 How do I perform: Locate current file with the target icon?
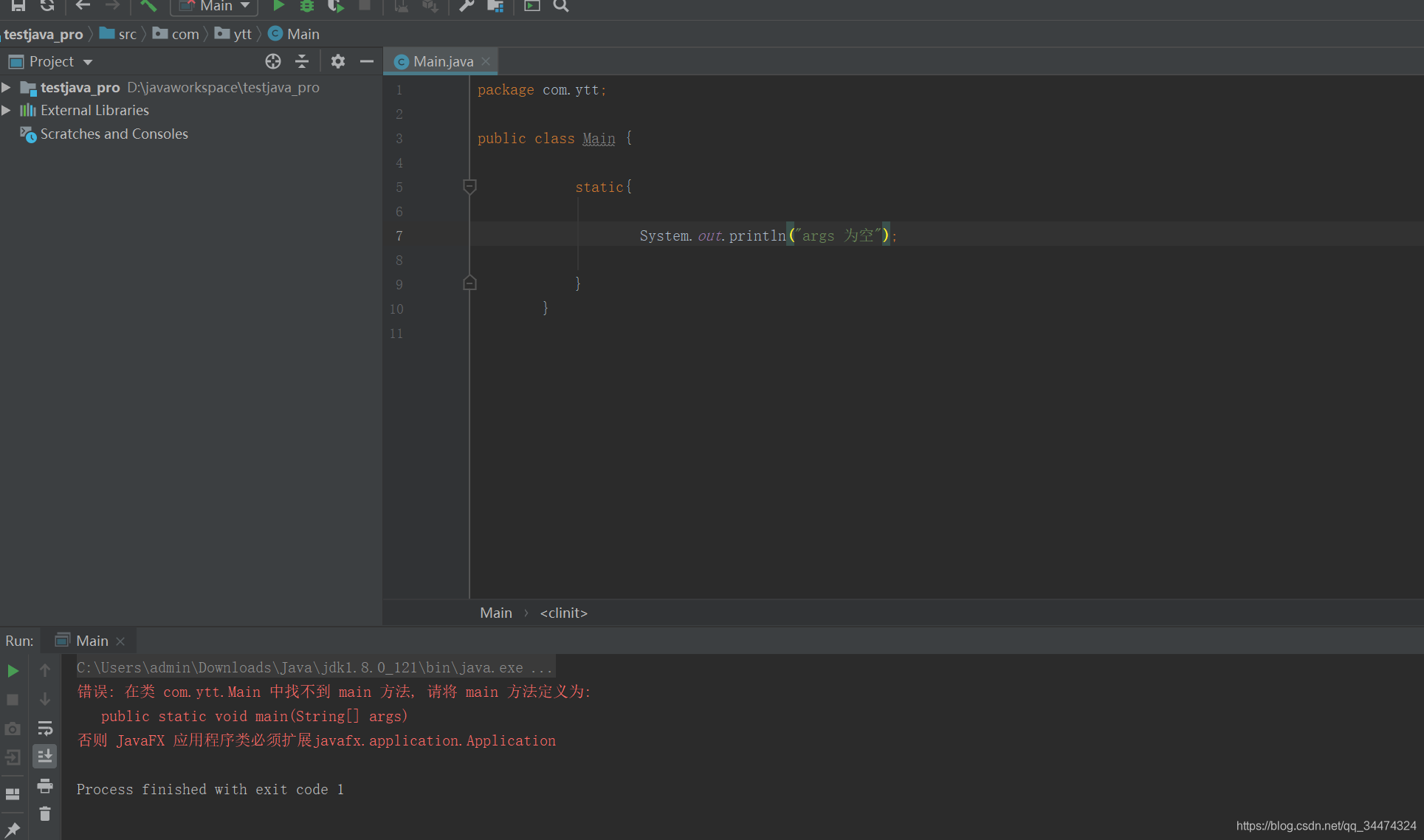(273, 61)
